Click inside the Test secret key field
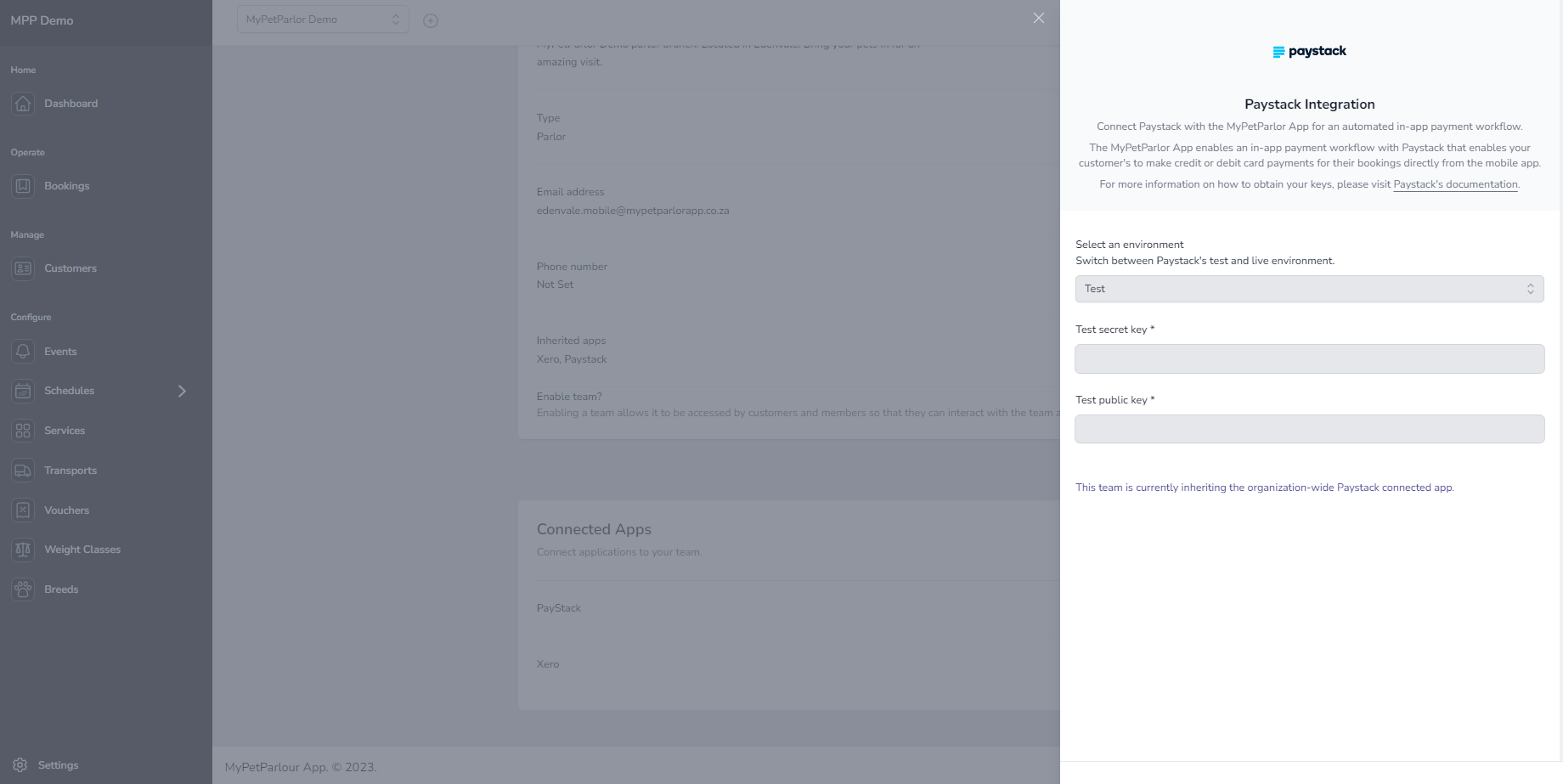 1310,358
